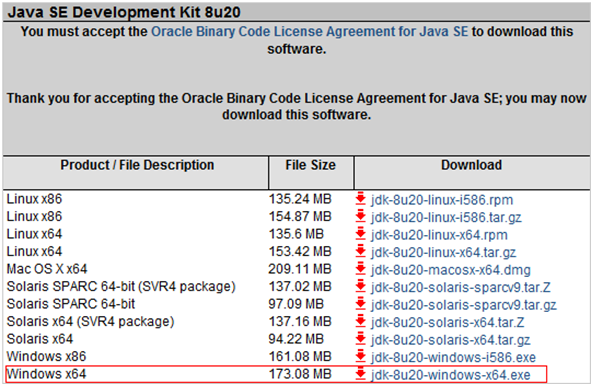Select the 137.16 MB file size
The image size is (591, 384).
300,321
